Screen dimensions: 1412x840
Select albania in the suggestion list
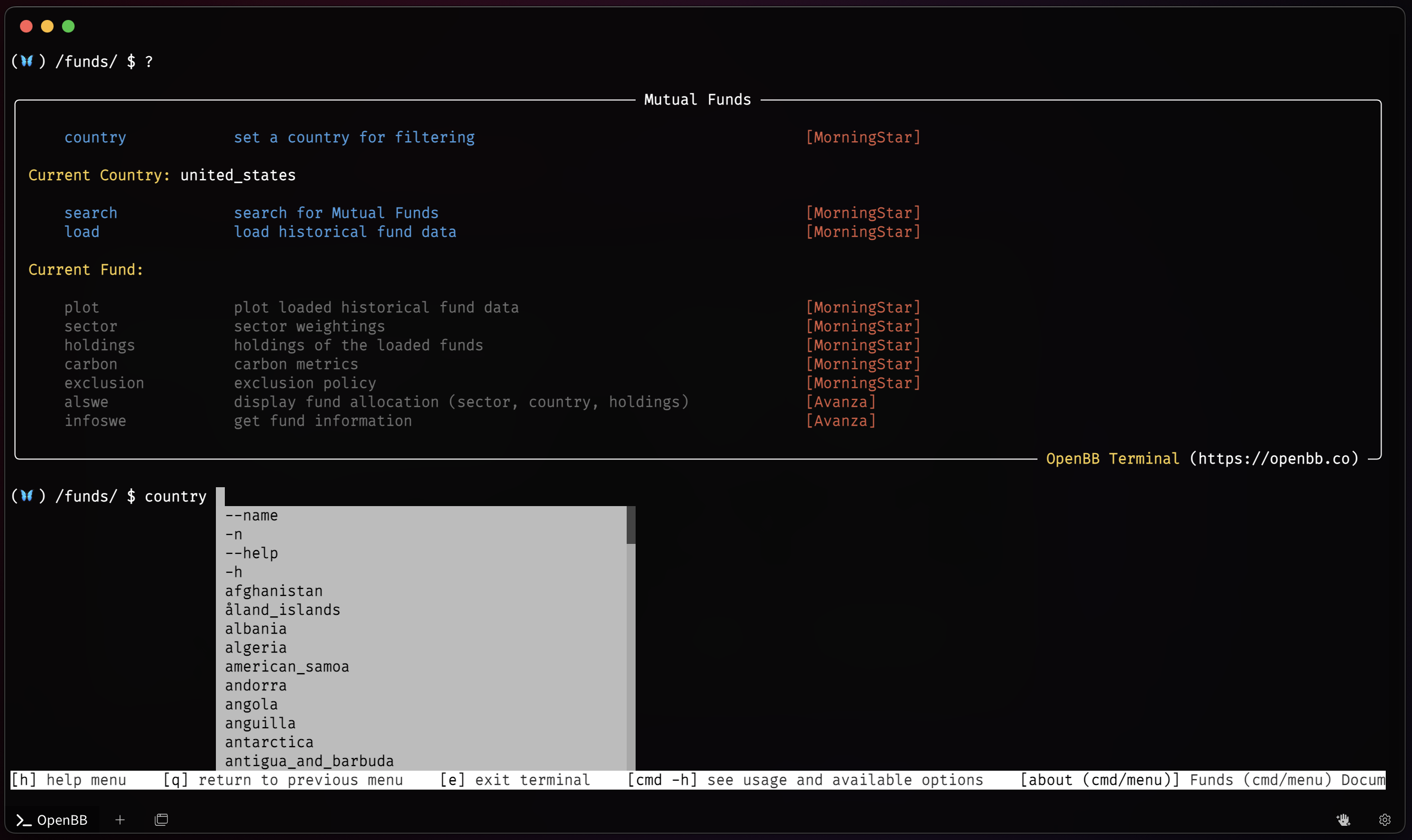[x=421, y=629]
